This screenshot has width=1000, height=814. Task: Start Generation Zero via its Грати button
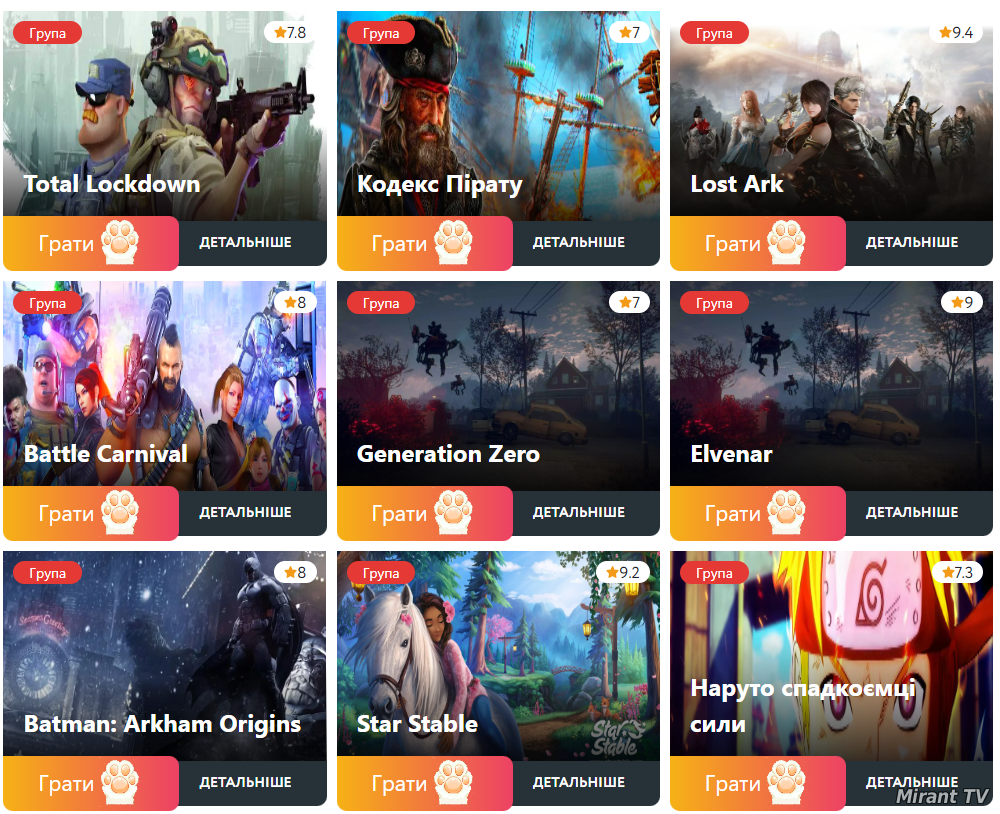[424, 513]
